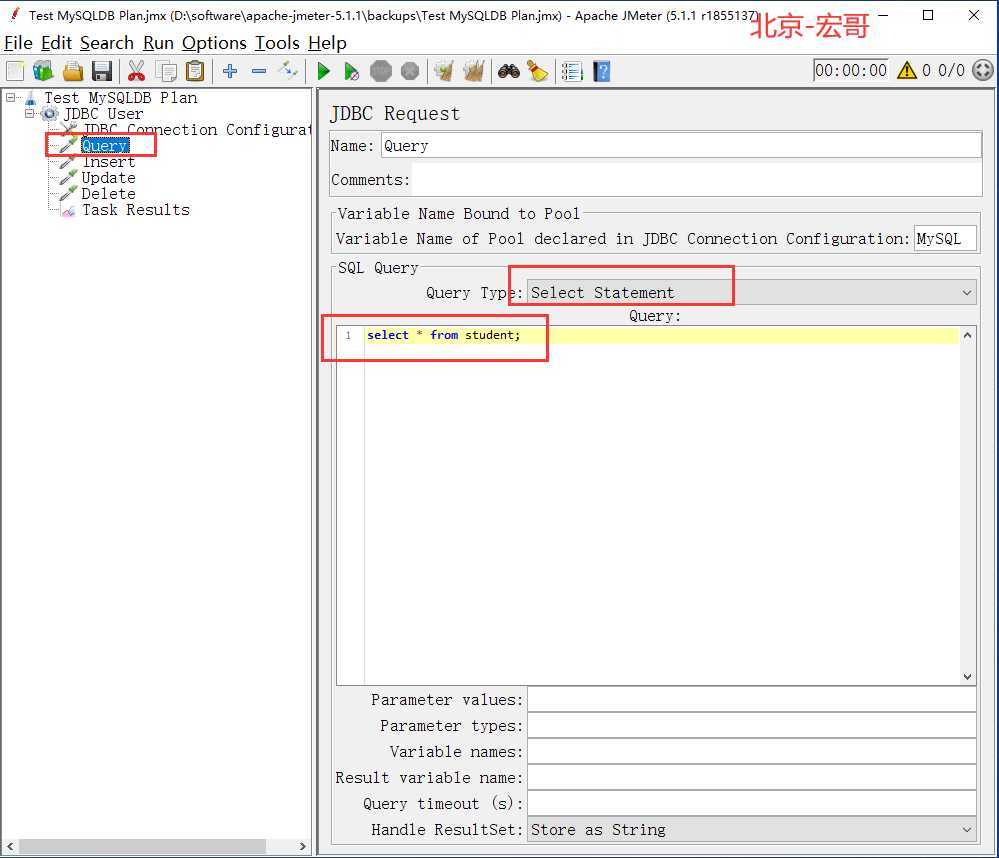Open the Handle ResultSet dropdown

point(752,829)
